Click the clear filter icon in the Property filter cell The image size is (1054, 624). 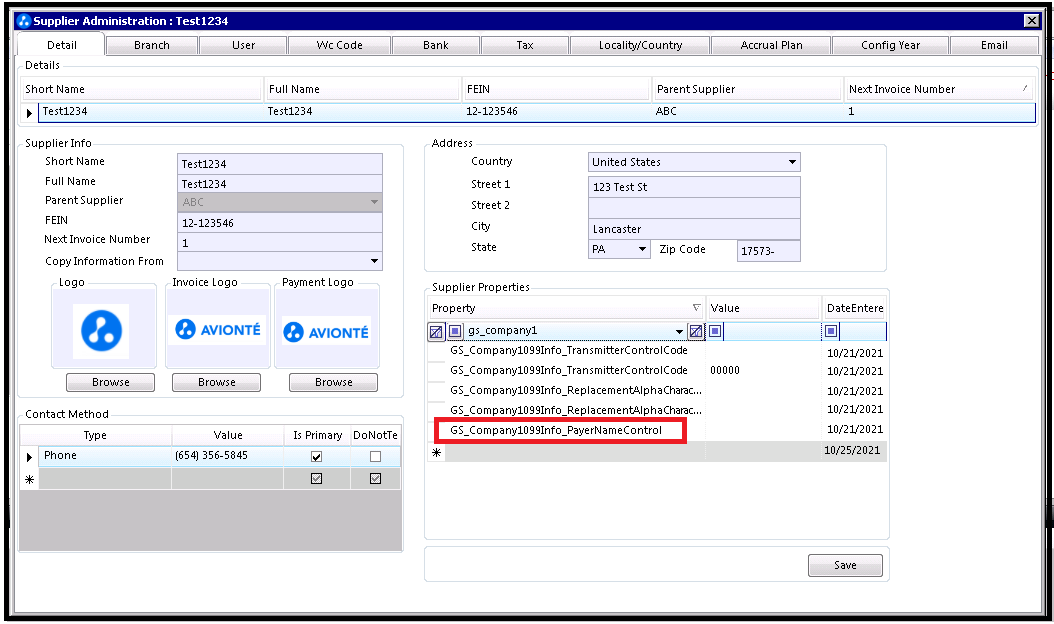(696, 331)
